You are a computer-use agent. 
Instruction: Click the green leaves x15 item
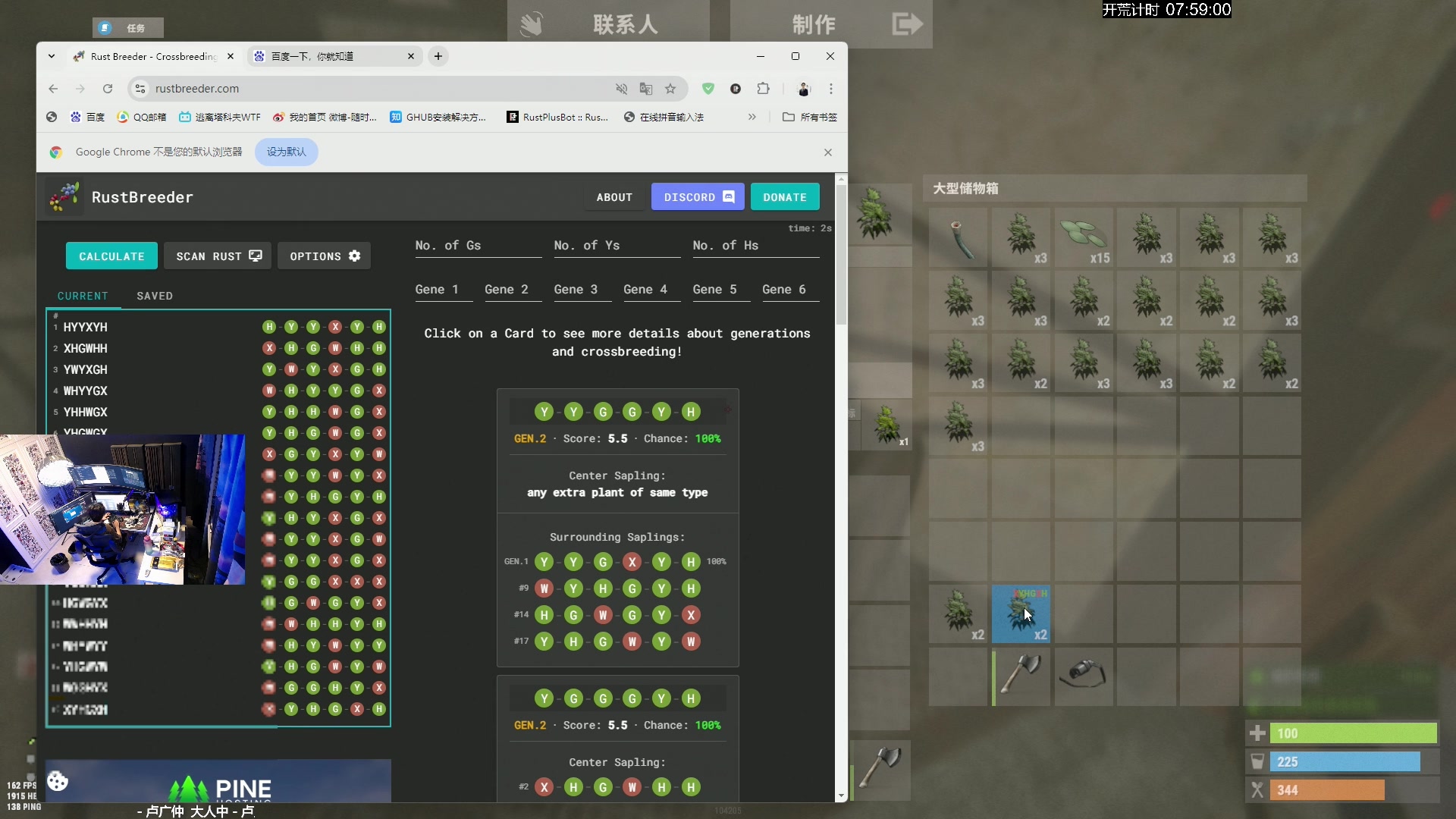tap(1083, 237)
